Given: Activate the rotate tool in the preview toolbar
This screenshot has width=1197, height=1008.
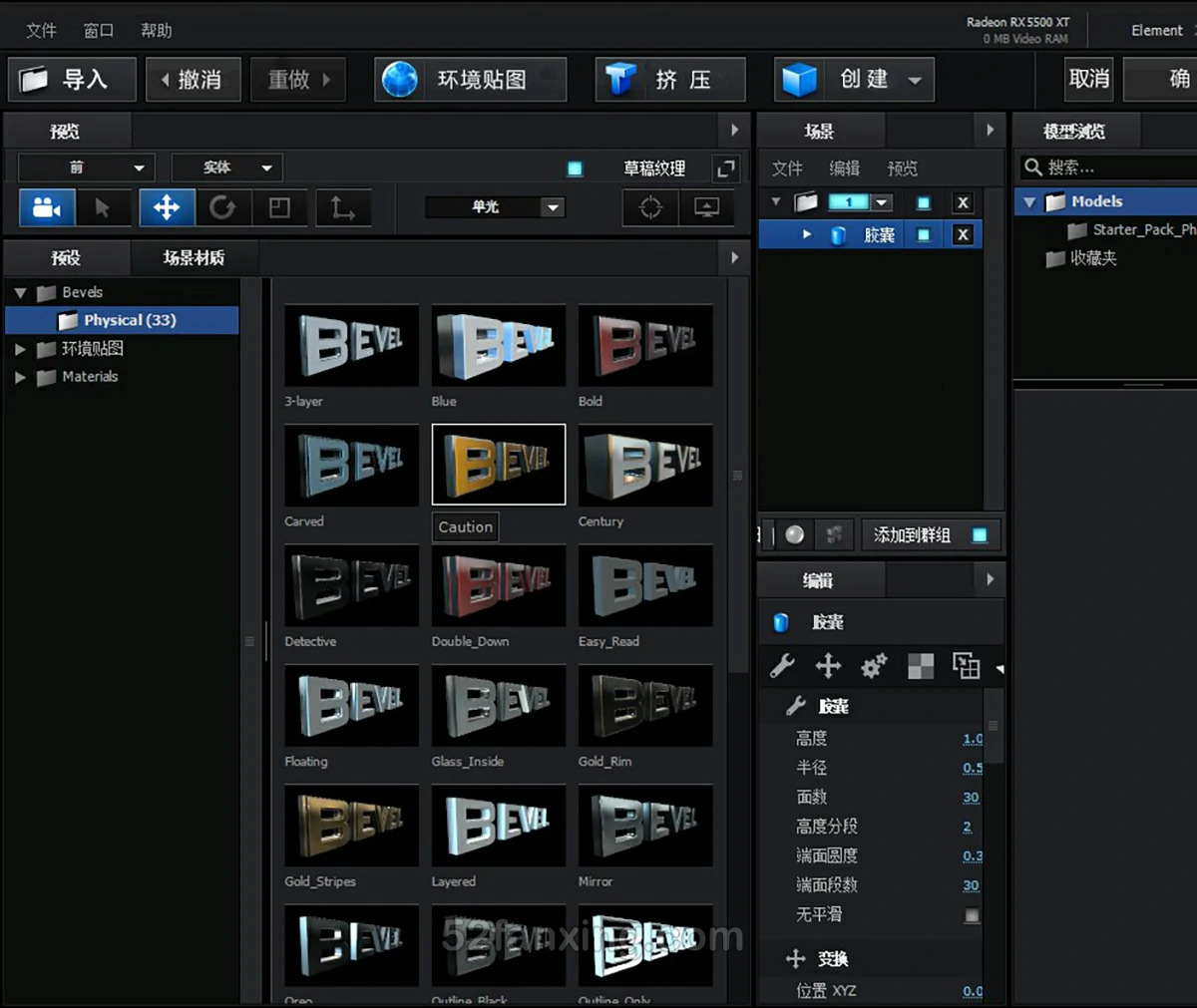Looking at the screenshot, I should pos(222,207).
